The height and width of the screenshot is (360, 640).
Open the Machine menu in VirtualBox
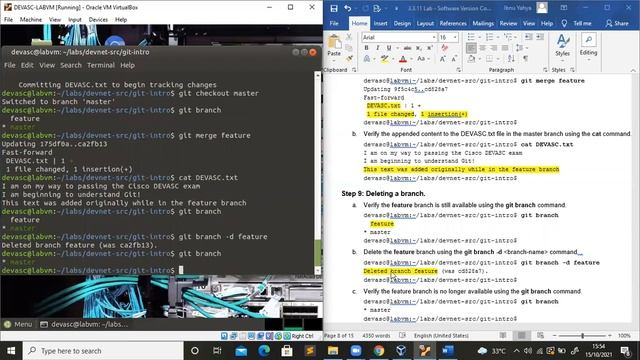click(x=31, y=20)
